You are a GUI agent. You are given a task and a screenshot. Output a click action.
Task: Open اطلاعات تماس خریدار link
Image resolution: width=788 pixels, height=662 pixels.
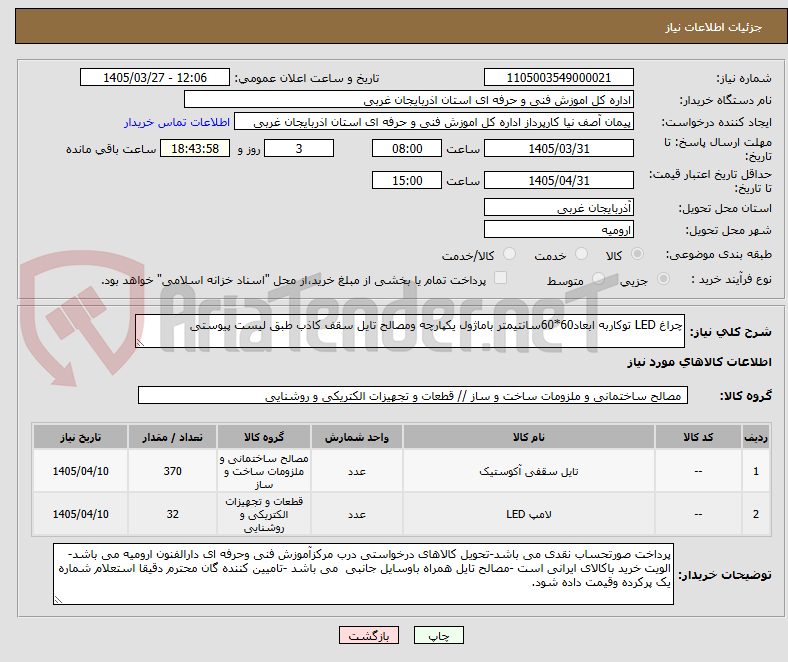pos(177,122)
